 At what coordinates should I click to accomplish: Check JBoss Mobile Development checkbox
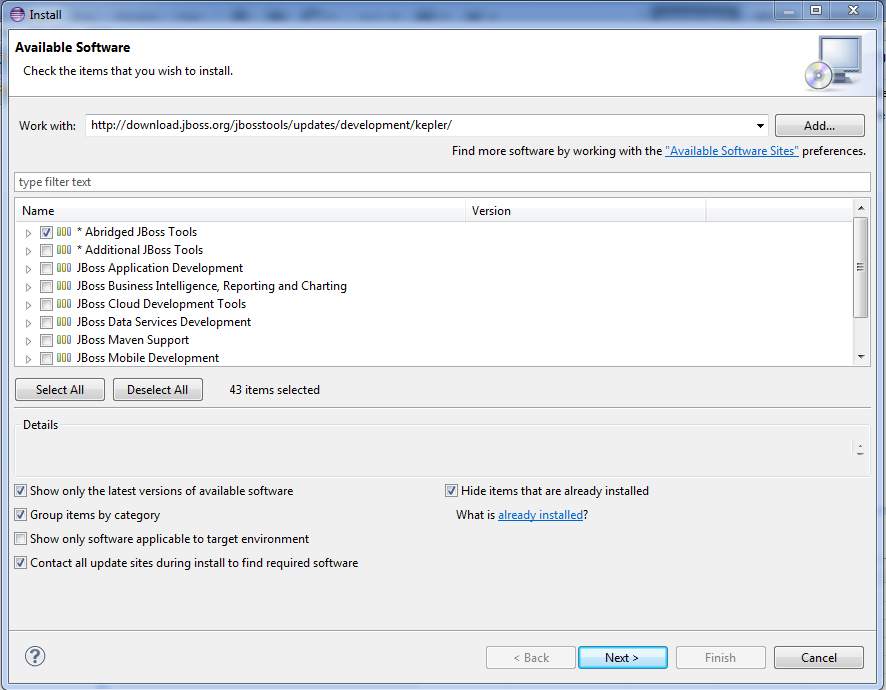[x=46, y=358]
